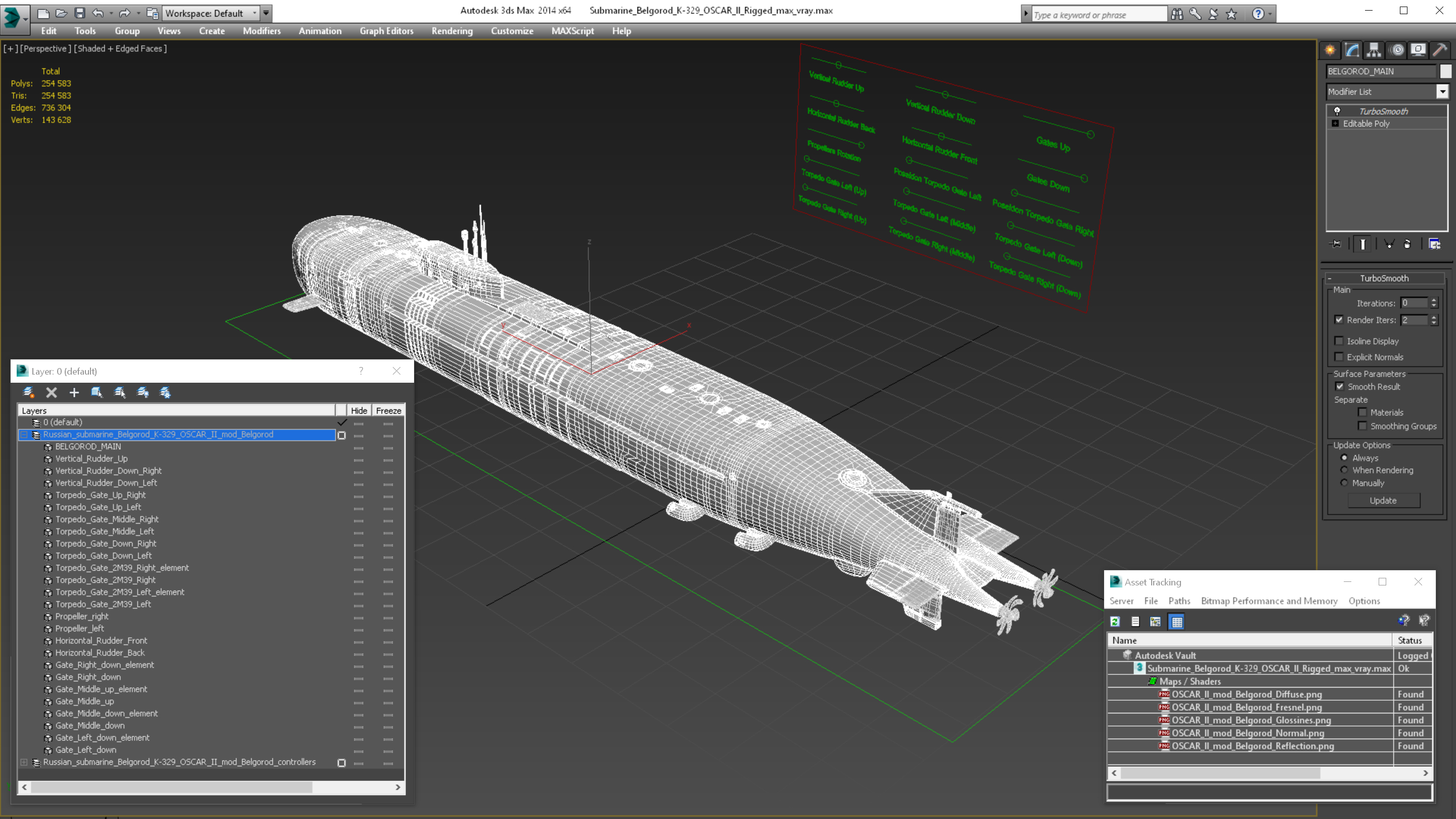Toggle Render Iters checkbox
This screenshot has width=1456, height=819.
coord(1339,320)
